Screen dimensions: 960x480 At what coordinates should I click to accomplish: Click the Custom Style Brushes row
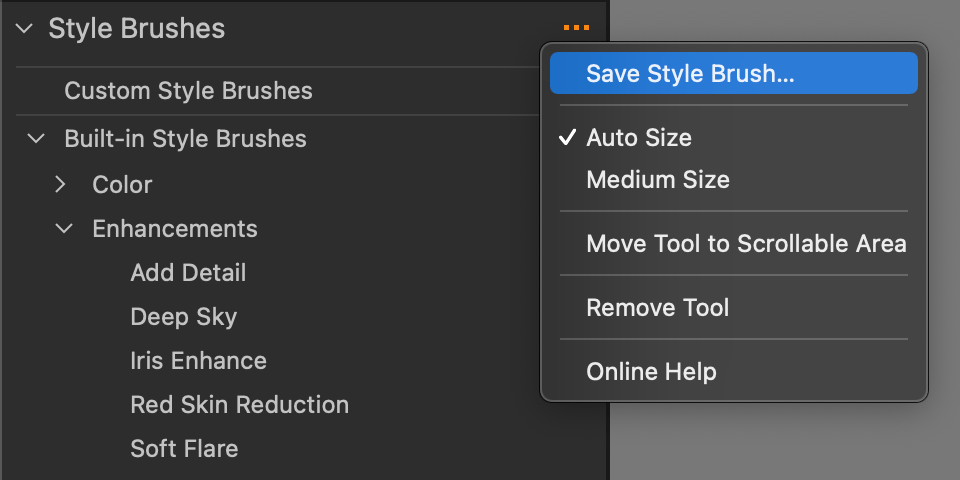[279, 91]
